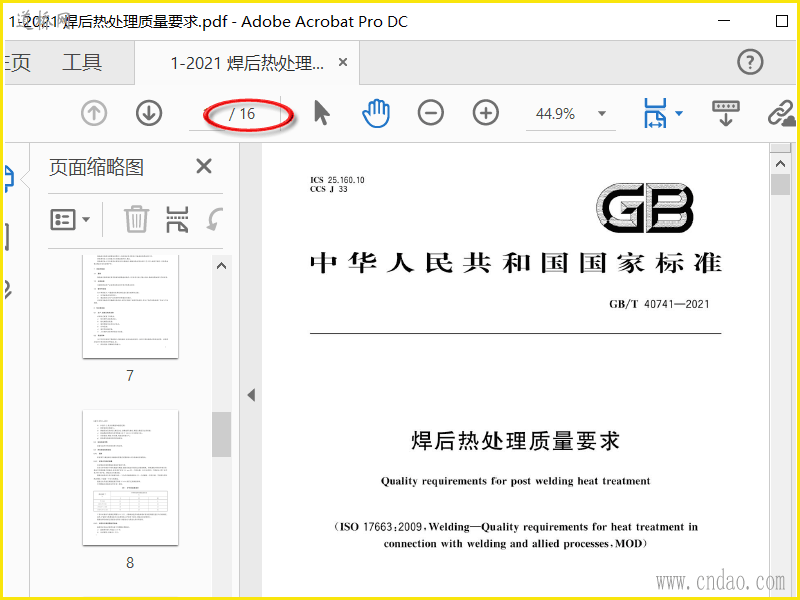Close the 1-2021 document tab
This screenshot has width=800, height=600.
pos(343,62)
